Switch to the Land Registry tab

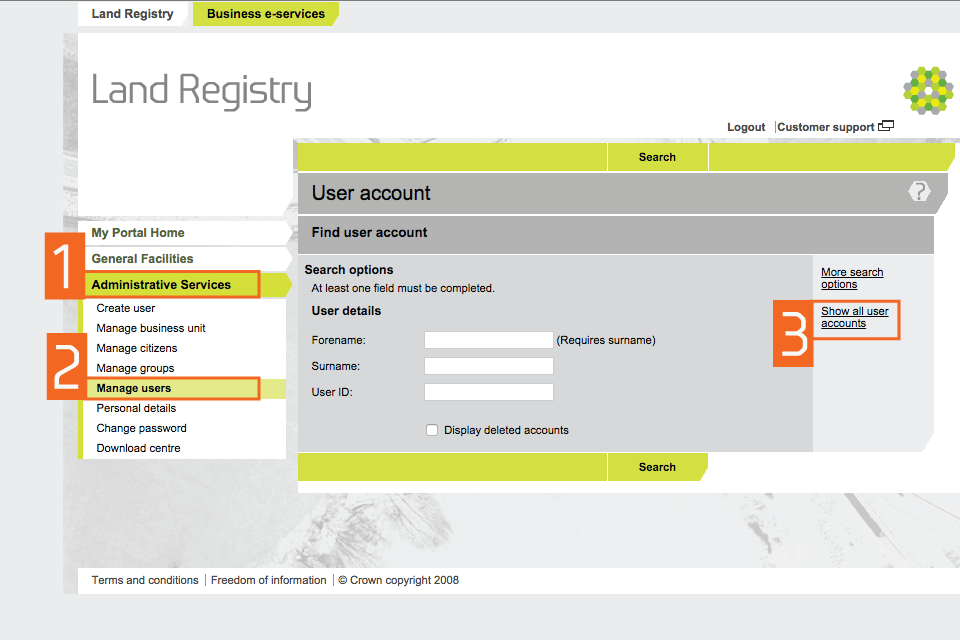(x=132, y=14)
